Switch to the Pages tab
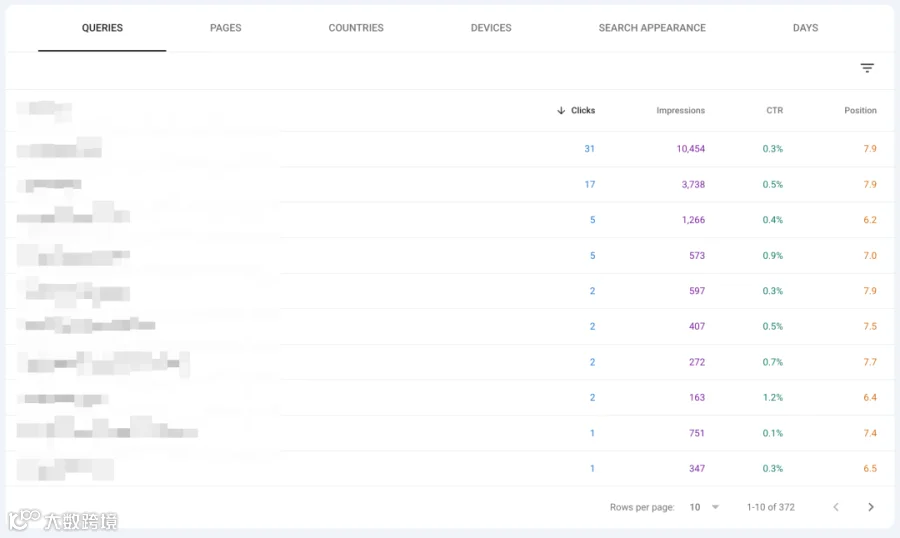The height and width of the screenshot is (538, 900). pos(226,28)
